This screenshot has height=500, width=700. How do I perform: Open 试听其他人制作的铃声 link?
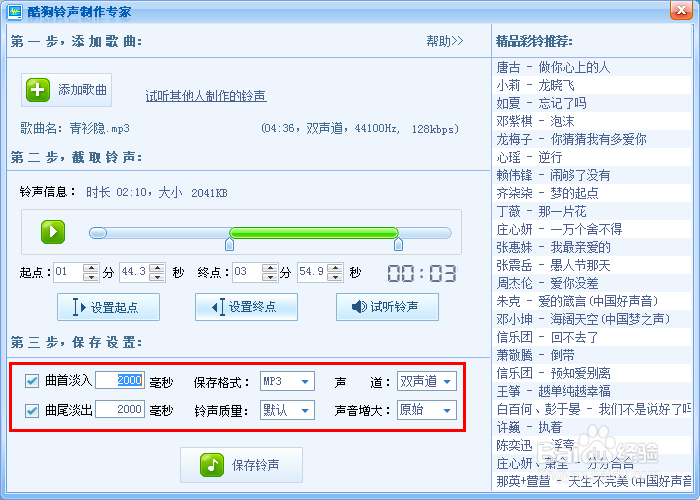point(206,96)
